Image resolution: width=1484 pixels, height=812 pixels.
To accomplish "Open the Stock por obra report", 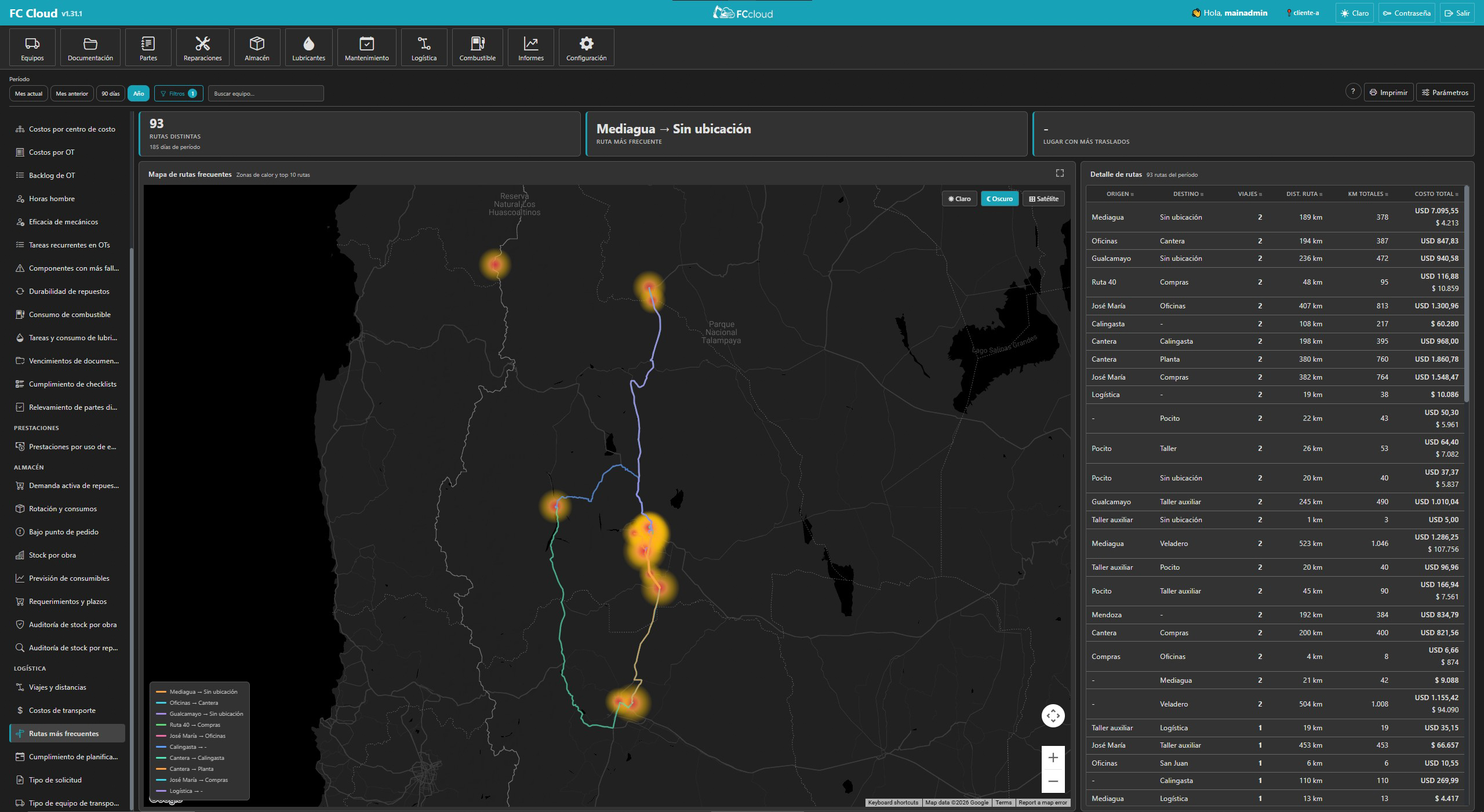I will (67, 555).
